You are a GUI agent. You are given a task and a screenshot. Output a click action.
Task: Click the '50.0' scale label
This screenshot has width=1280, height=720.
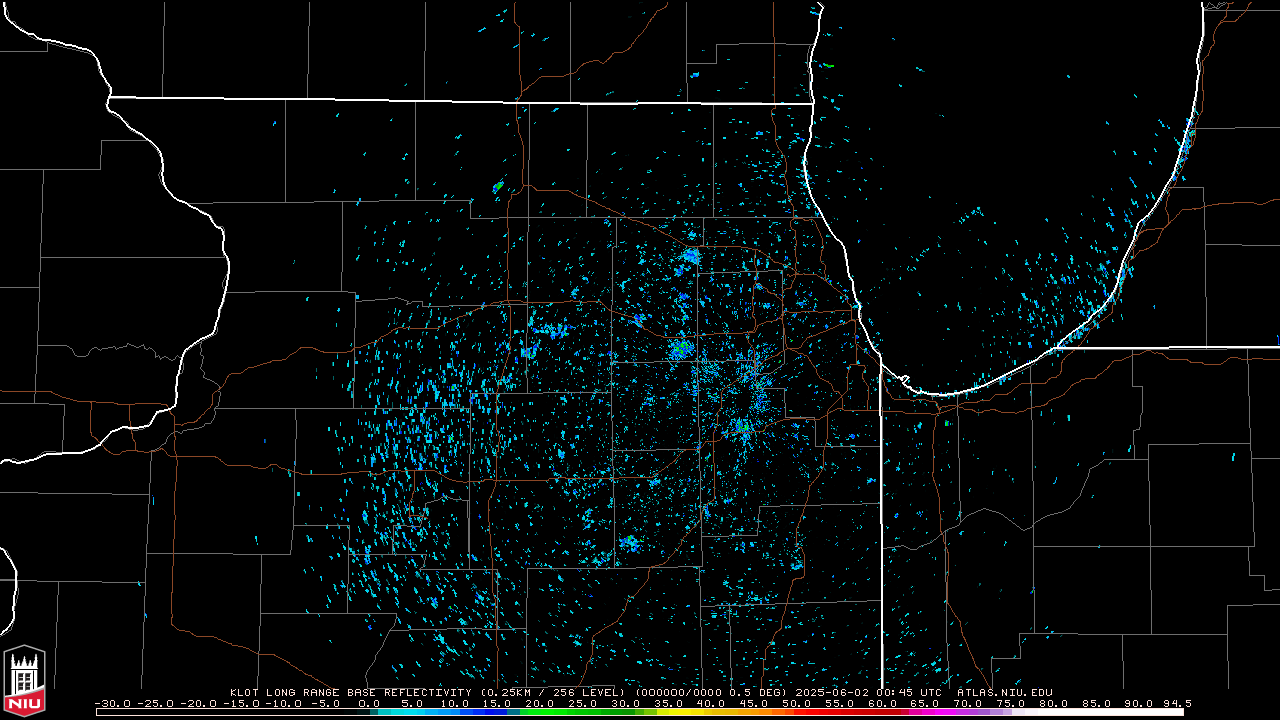point(797,703)
